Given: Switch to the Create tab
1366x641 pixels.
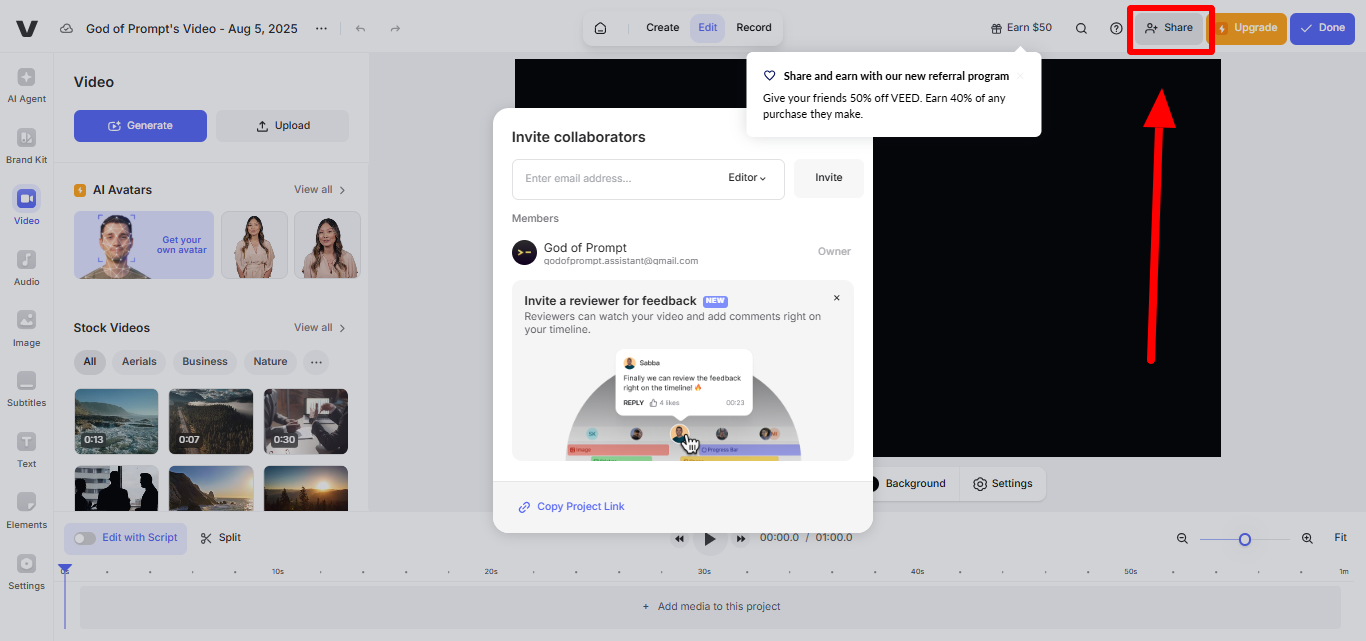Looking at the screenshot, I should tap(663, 28).
